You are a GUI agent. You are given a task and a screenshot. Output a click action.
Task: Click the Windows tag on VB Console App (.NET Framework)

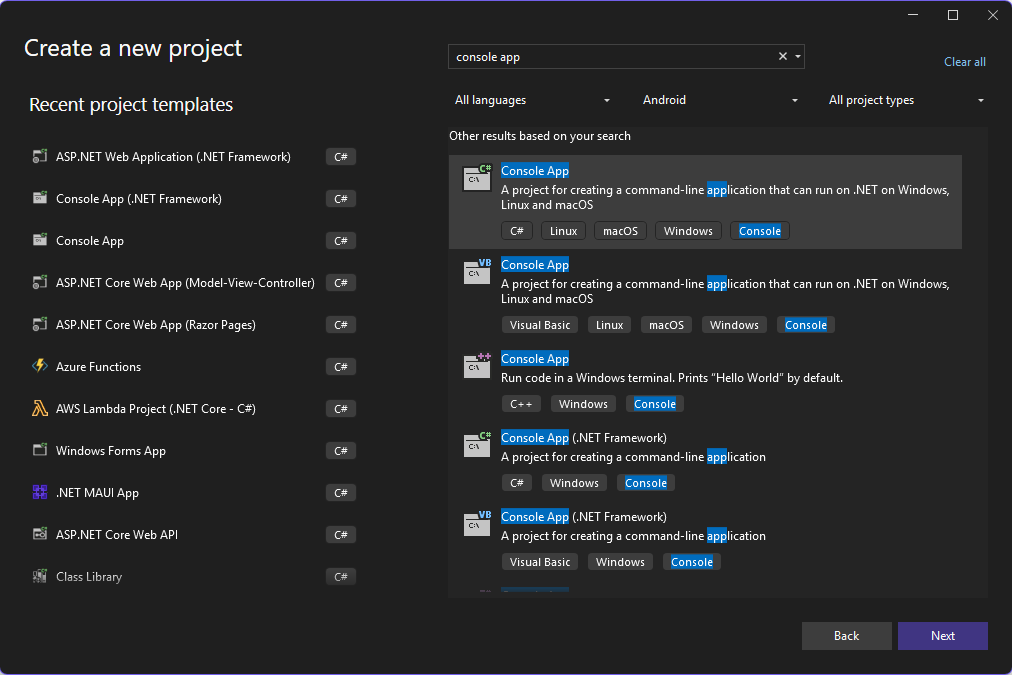pyautogui.click(x=620, y=562)
